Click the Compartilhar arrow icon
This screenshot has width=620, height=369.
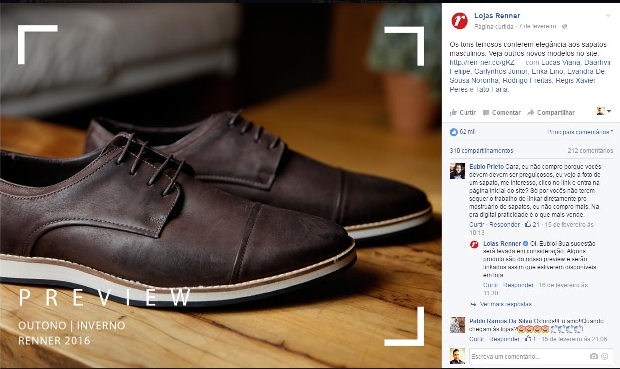(x=531, y=112)
